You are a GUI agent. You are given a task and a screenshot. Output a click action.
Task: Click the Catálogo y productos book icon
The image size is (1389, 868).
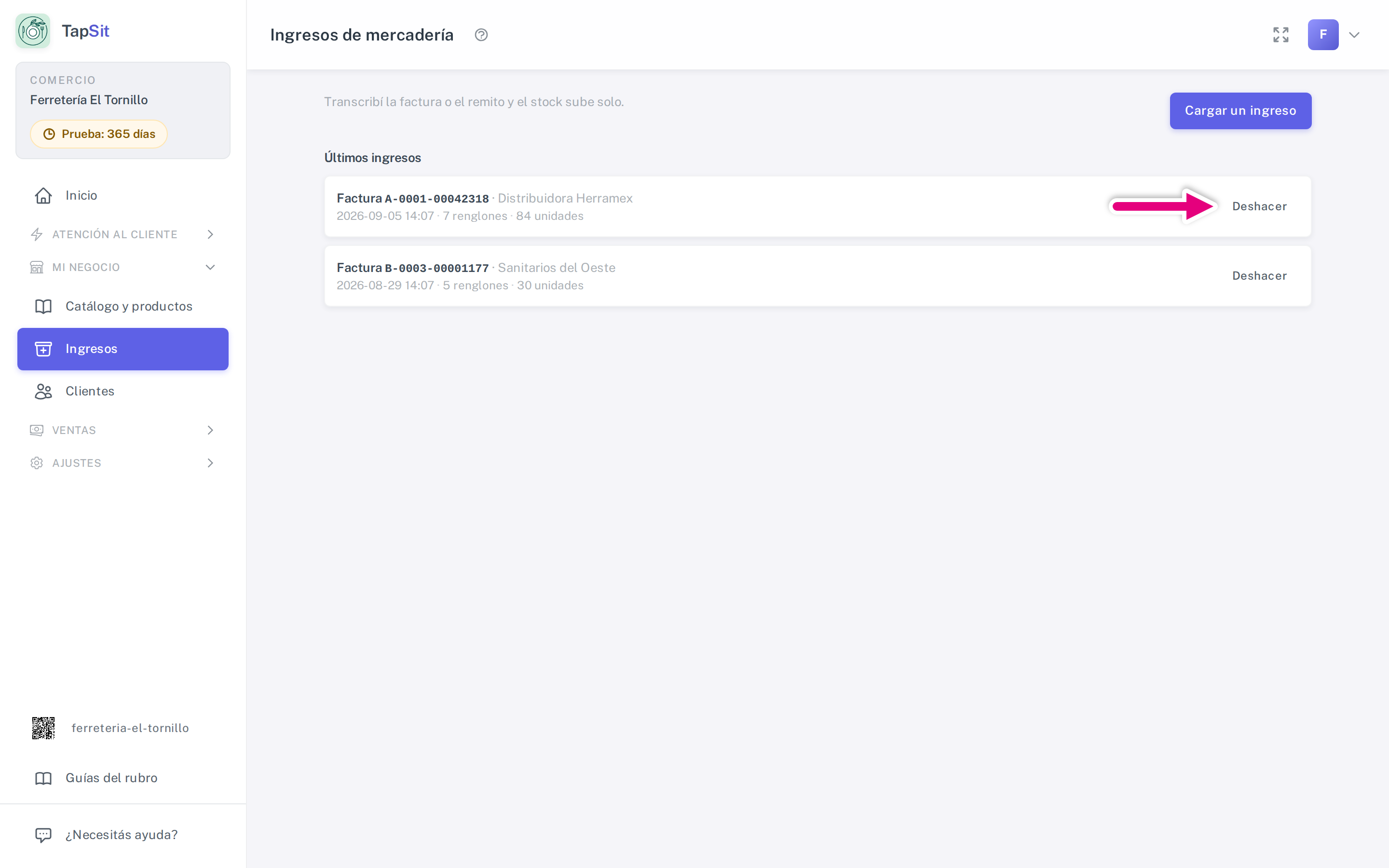43,307
